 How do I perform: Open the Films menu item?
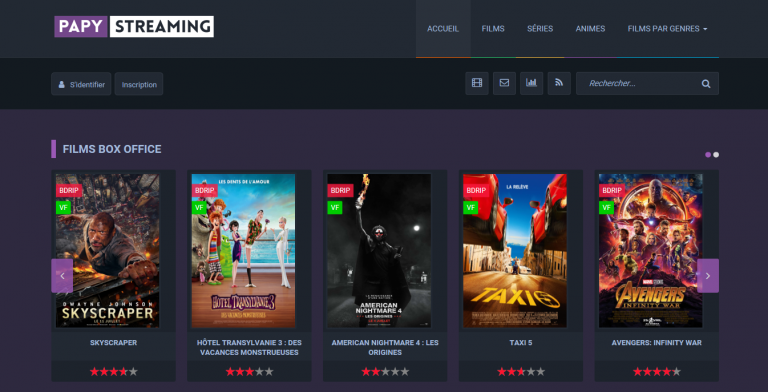[493, 29]
